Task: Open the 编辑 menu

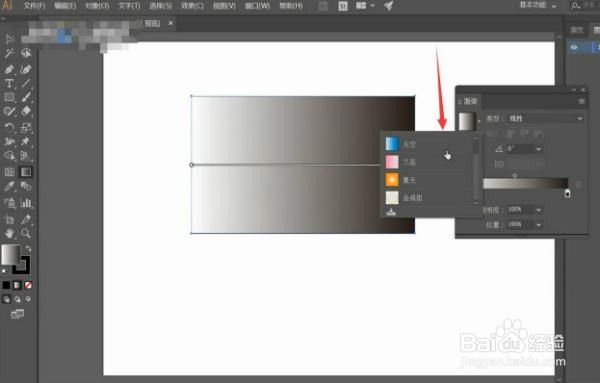Action: tap(65, 6)
